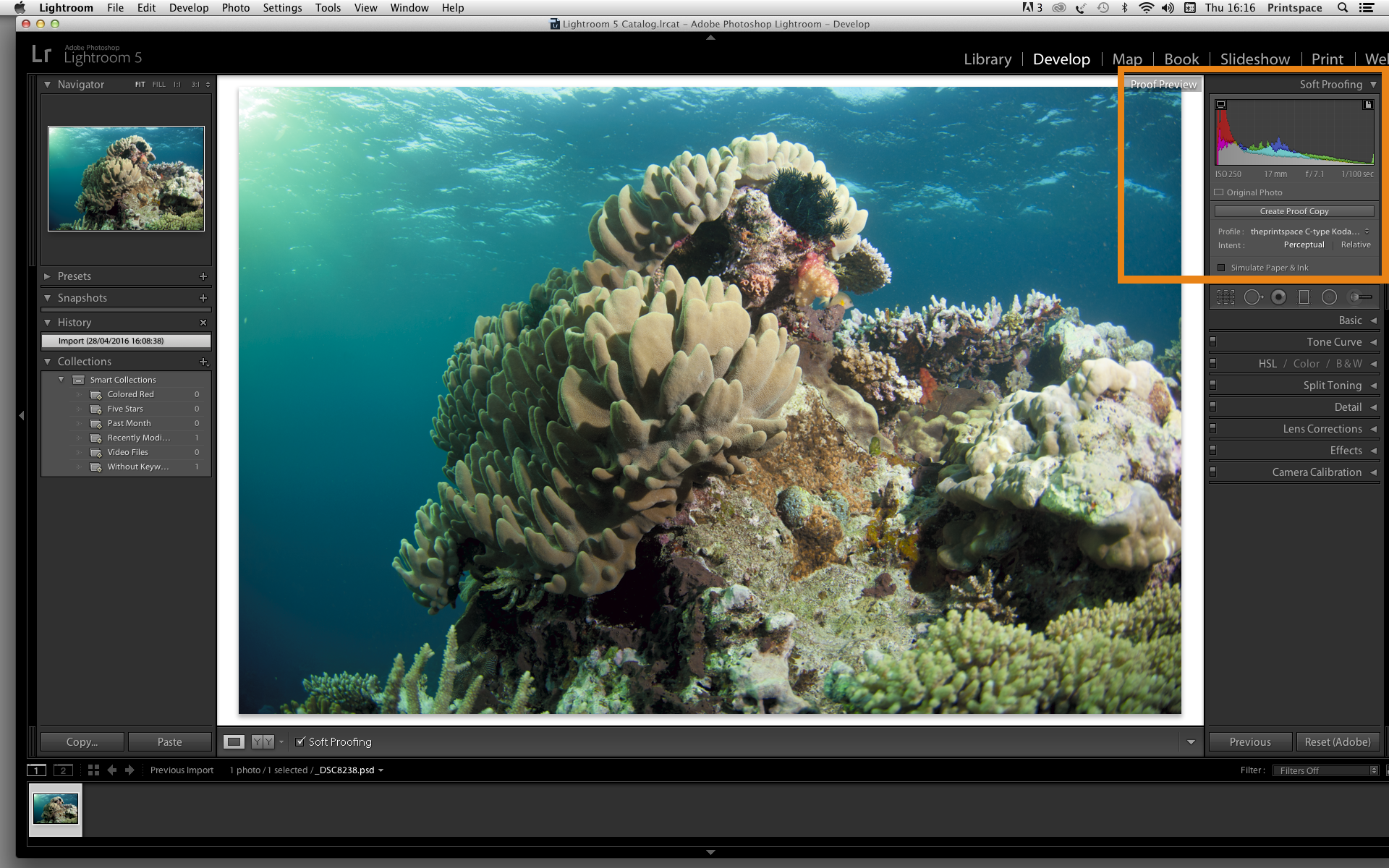Collapse the History panel
This screenshot has height=868, width=1389.
pos(48,322)
